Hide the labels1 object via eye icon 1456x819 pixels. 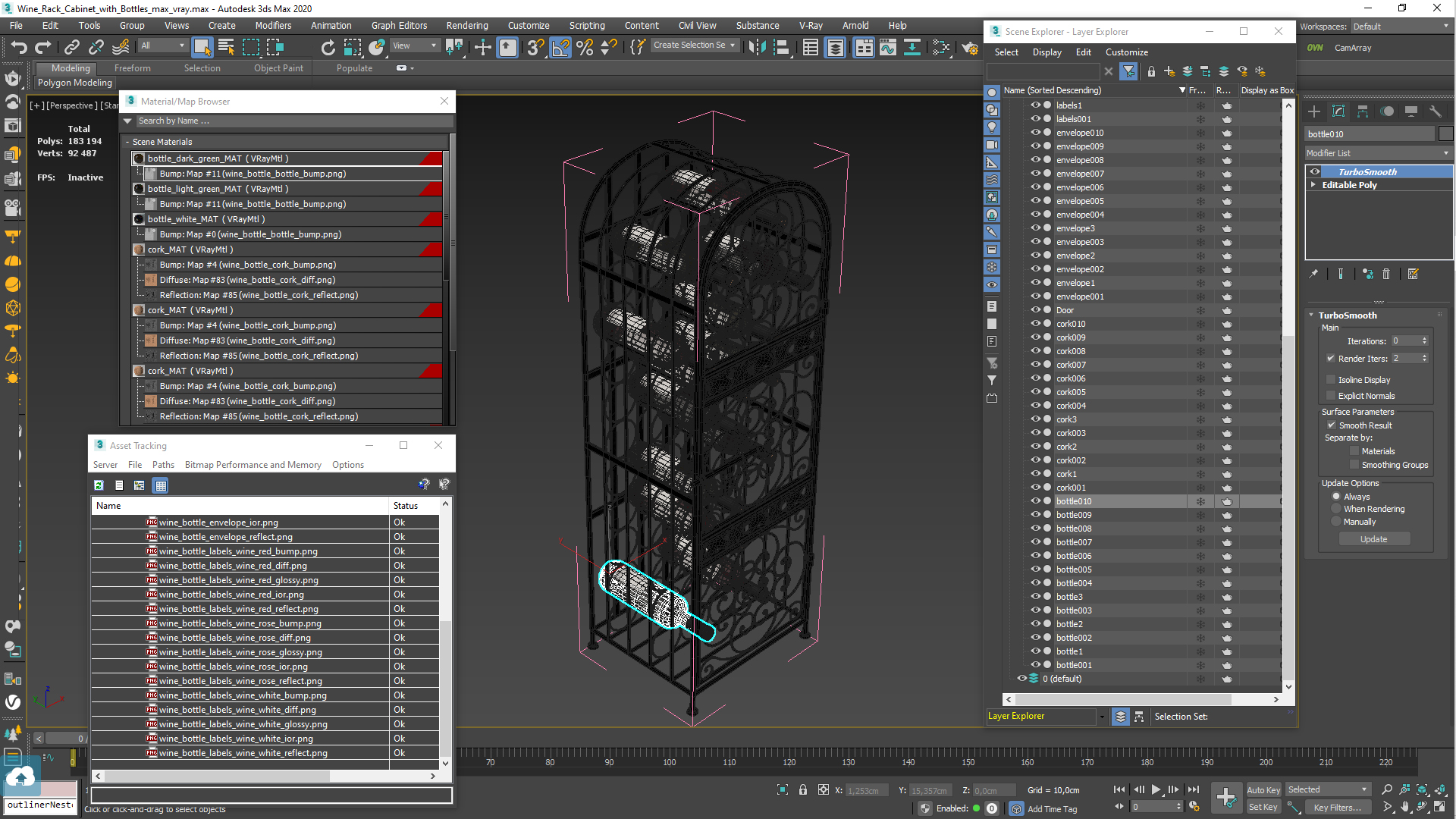(x=1035, y=105)
